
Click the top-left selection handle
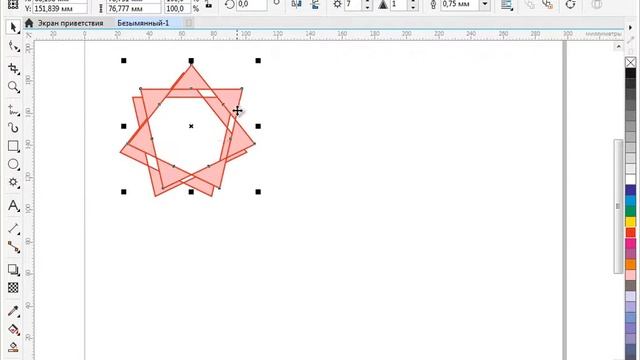(x=124, y=61)
